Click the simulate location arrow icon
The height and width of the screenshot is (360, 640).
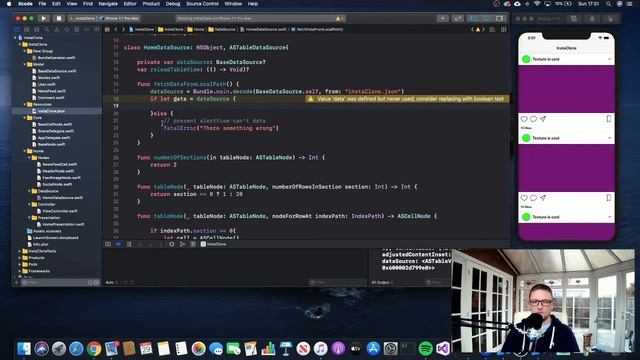click(193, 244)
